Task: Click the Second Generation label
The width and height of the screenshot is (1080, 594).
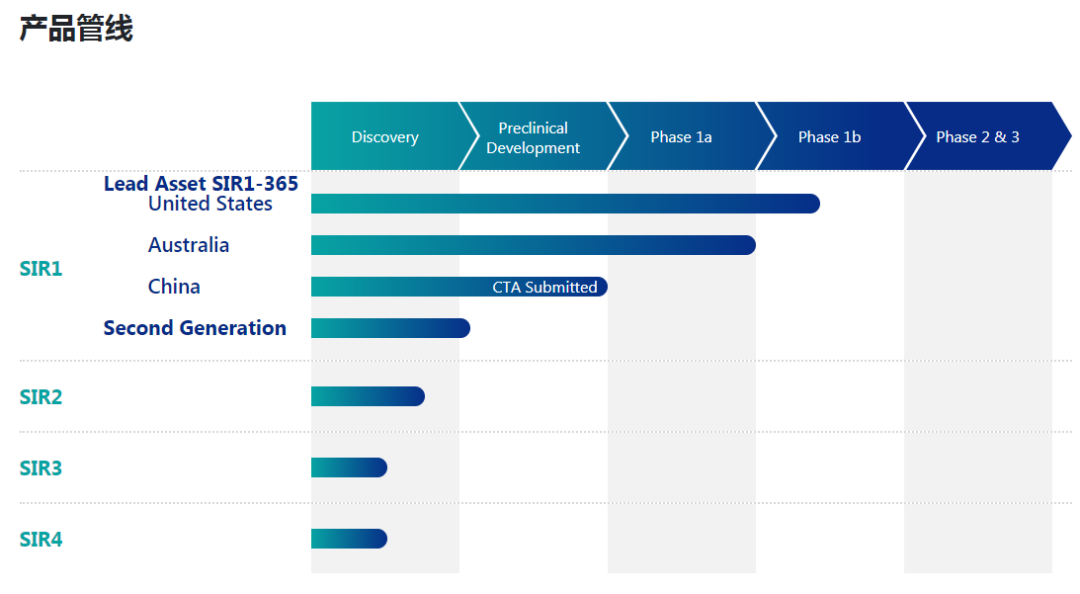Action: pyautogui.click(x=195, y=328)
